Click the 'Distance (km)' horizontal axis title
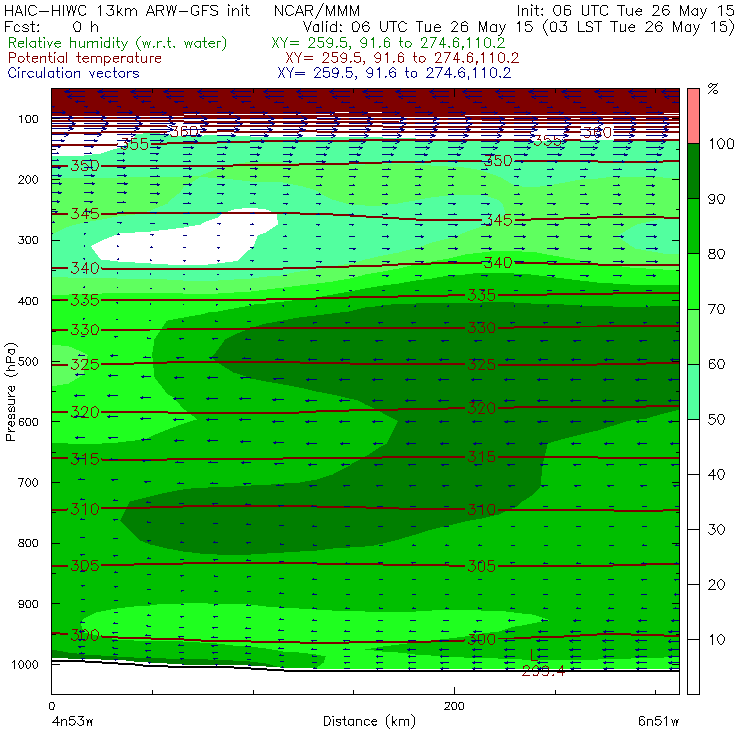 click(x=369, y=721)
